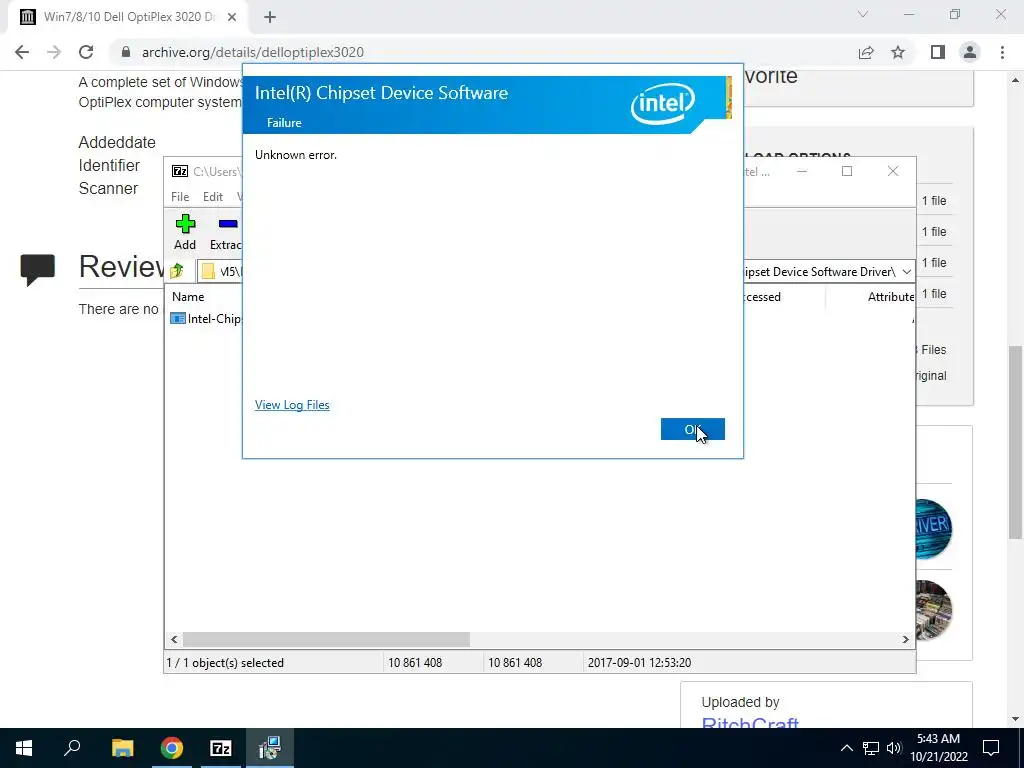The image size is (1024, 768).
Task: Open File Explorer from taskbar
Action: (x=122, y=748)
